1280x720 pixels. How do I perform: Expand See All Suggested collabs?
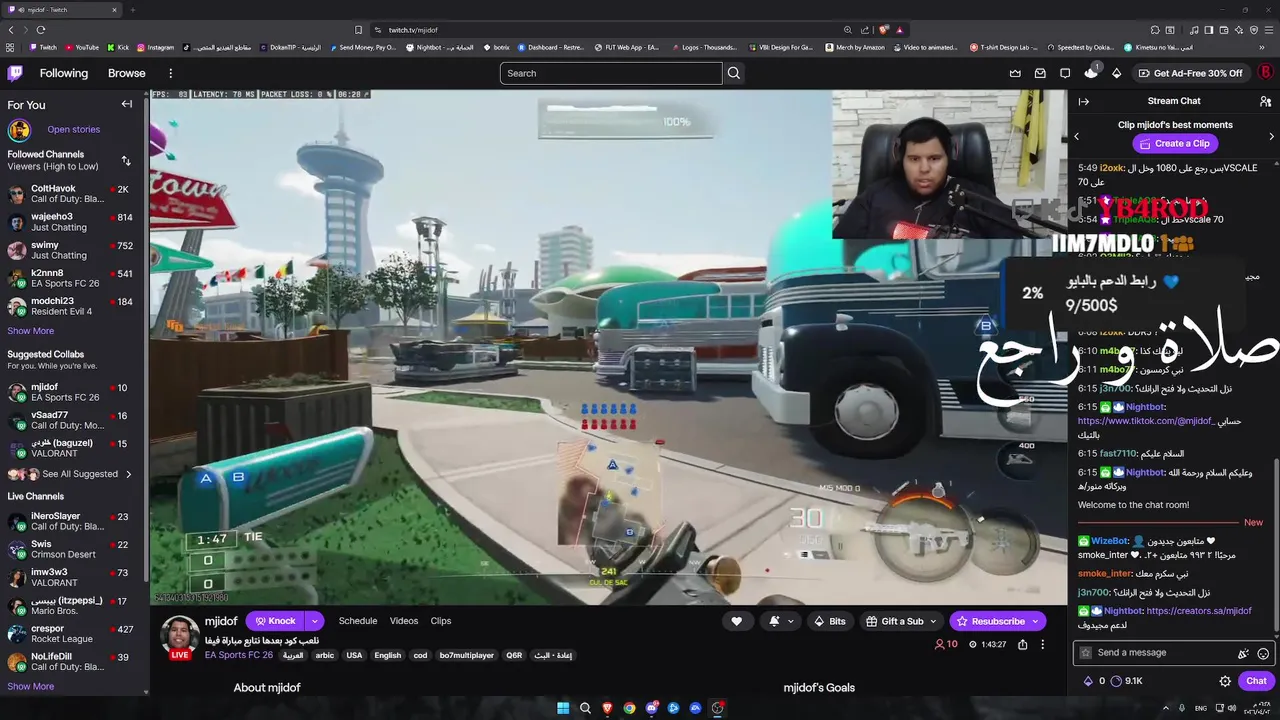coord(70,474)
